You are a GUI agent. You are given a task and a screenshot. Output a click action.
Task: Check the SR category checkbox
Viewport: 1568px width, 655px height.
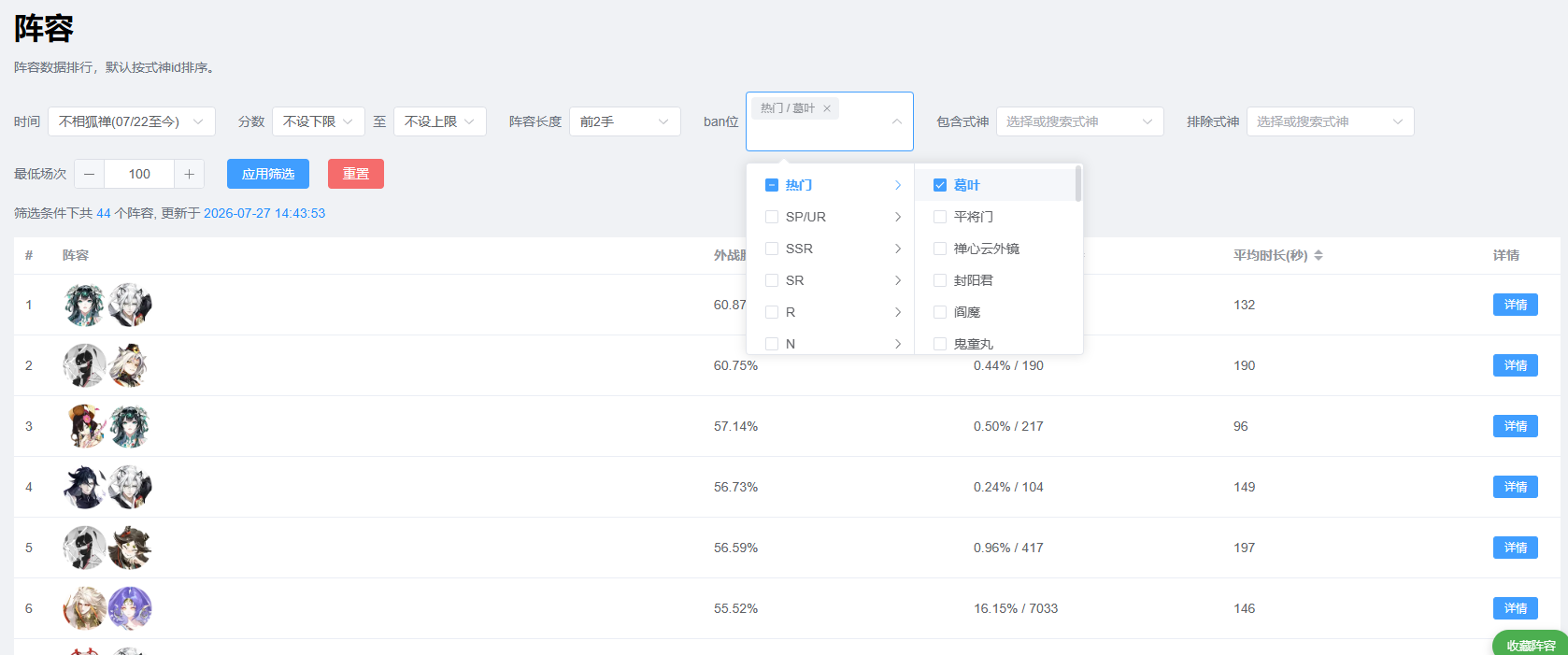pyautogui.click(x=772, y=280)
